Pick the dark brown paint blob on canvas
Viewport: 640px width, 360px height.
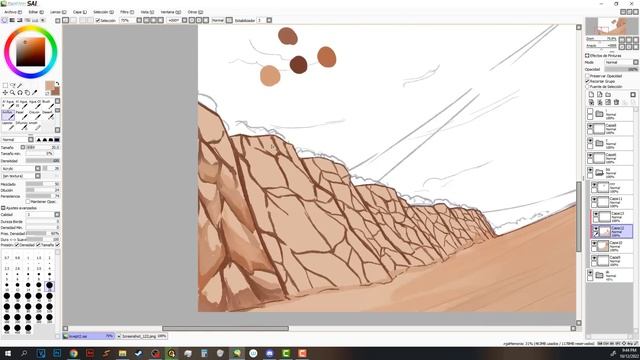point(298,65)
